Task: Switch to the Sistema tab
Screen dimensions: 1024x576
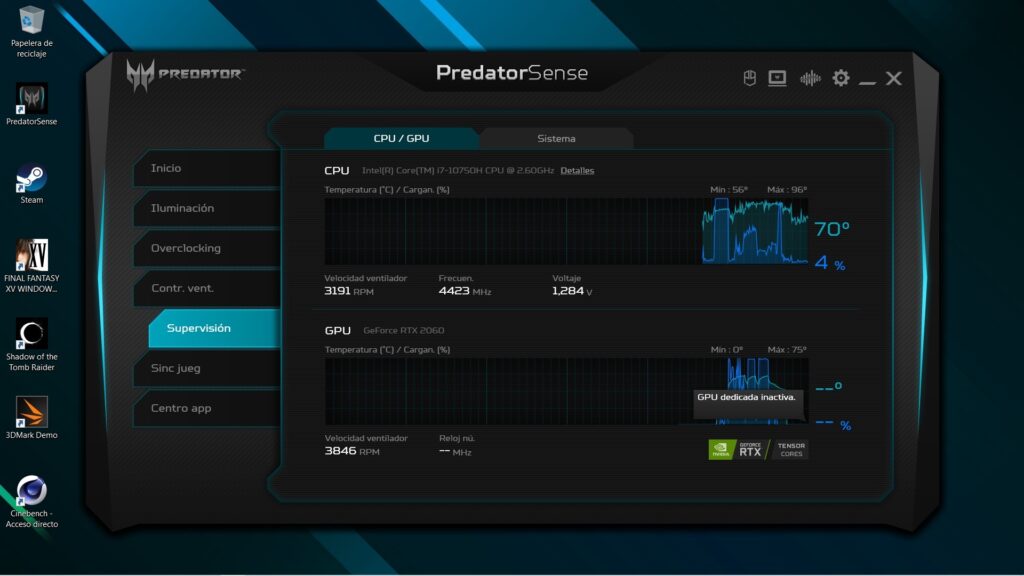Action: (556, 138)
